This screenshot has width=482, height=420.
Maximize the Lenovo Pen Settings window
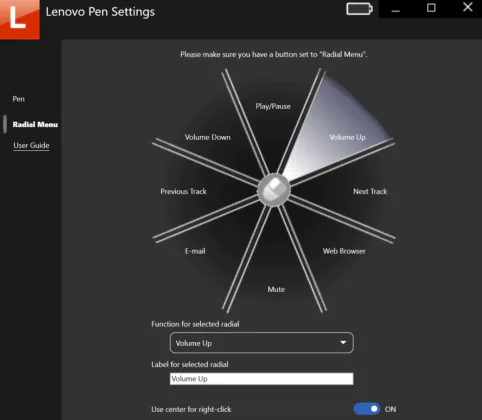tap(431, 8)
